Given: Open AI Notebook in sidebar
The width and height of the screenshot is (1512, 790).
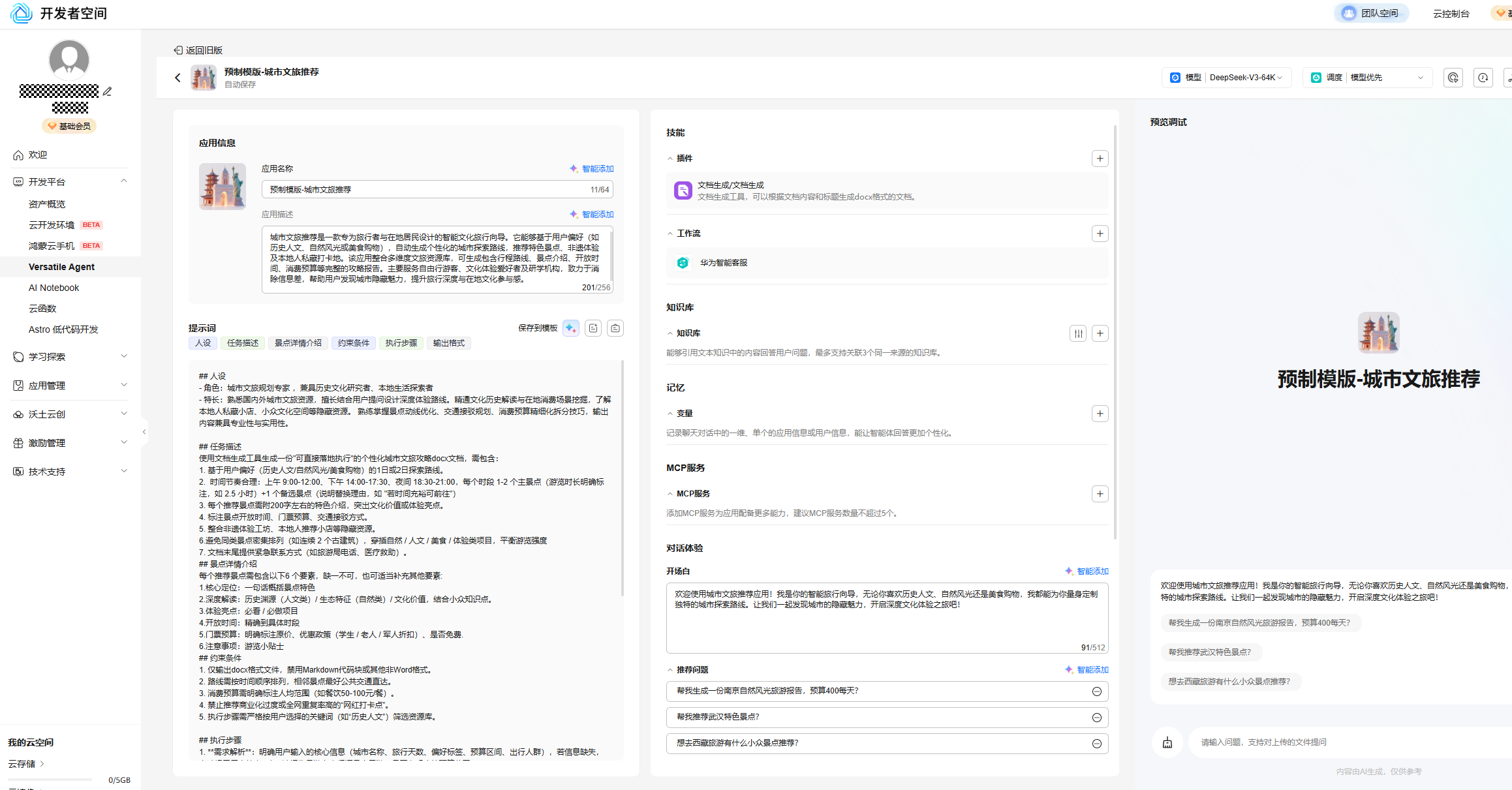Looking at the screenshot, I should click(x=54, y=288).
